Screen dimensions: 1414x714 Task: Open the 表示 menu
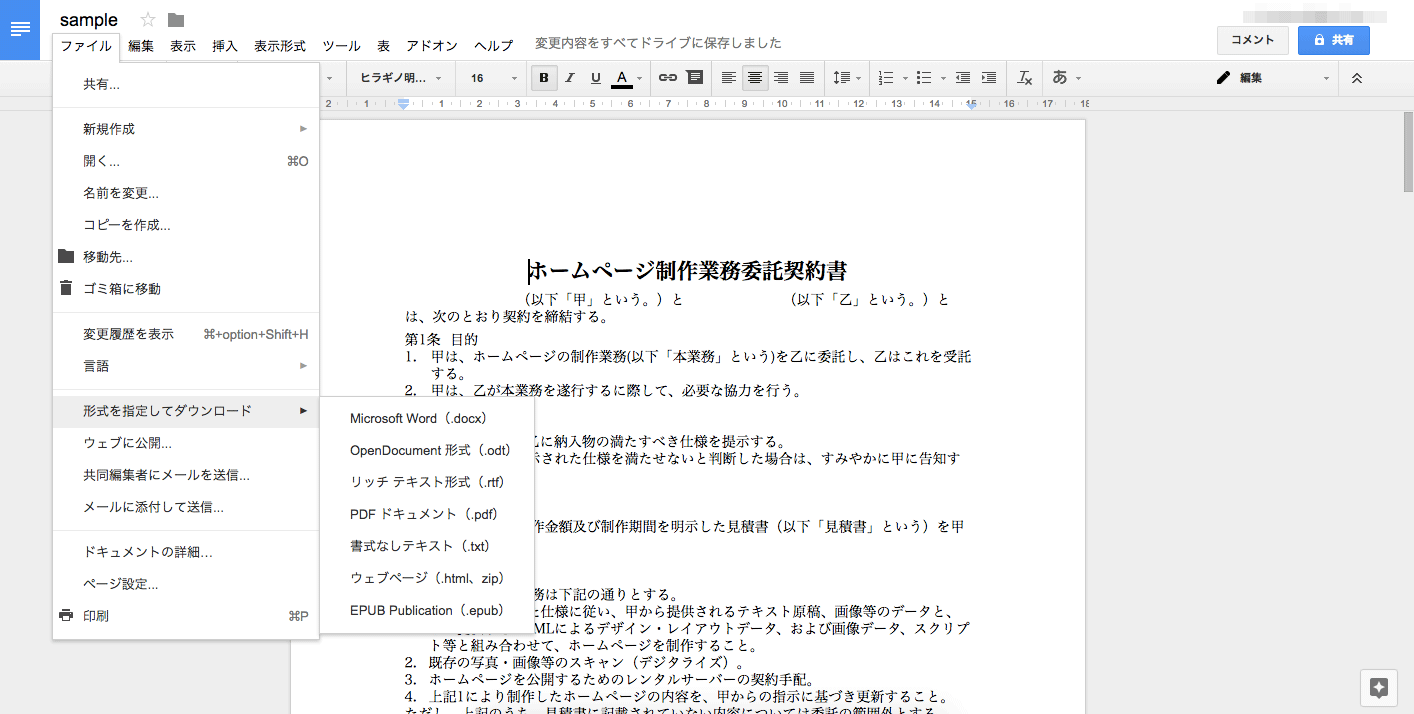pos(183,46)
